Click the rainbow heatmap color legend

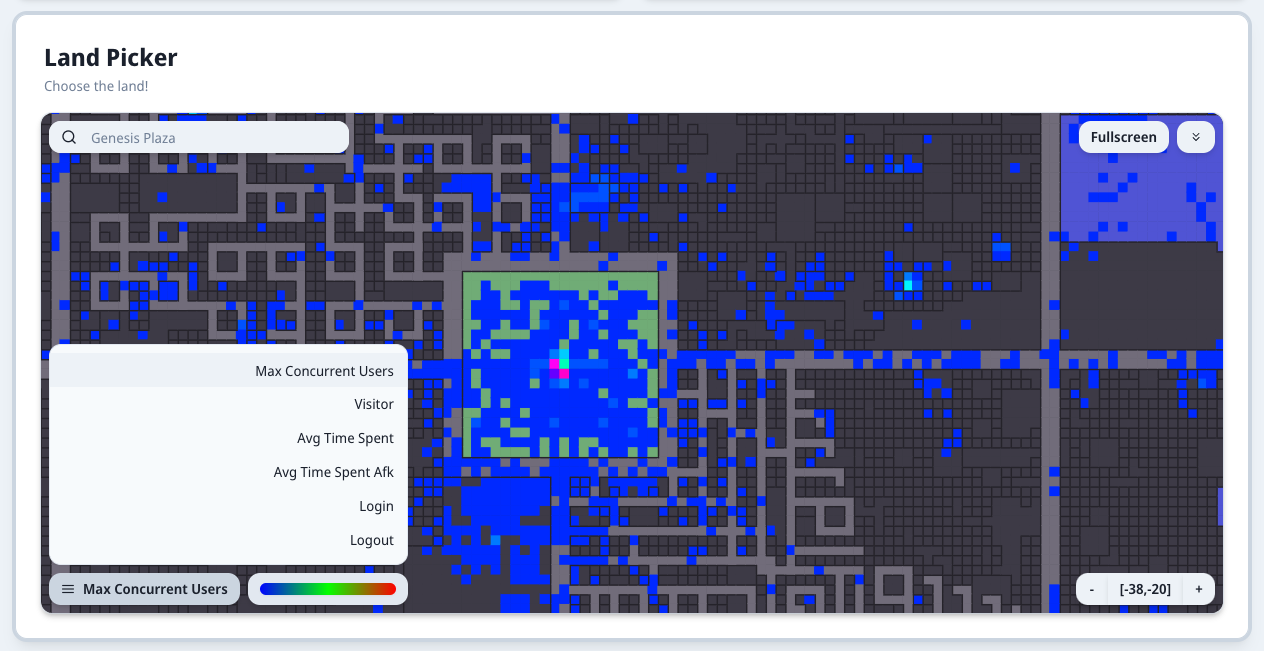click(x=328, y=589)
